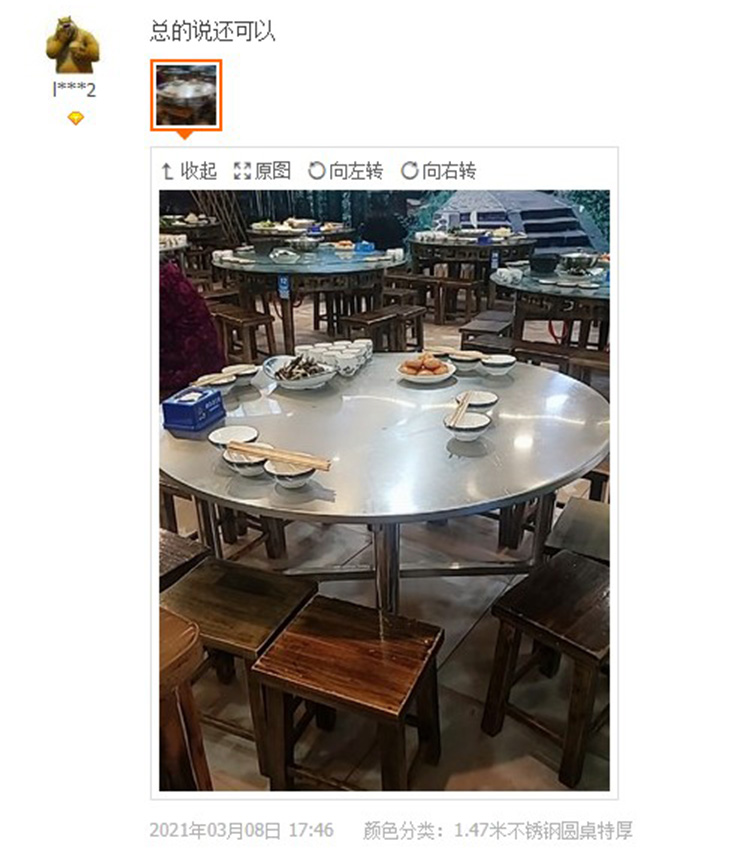The width and height of the screenshot is (750, 860).
Task: Open reviewer profile l***2
Action: [x=74, y=90]
